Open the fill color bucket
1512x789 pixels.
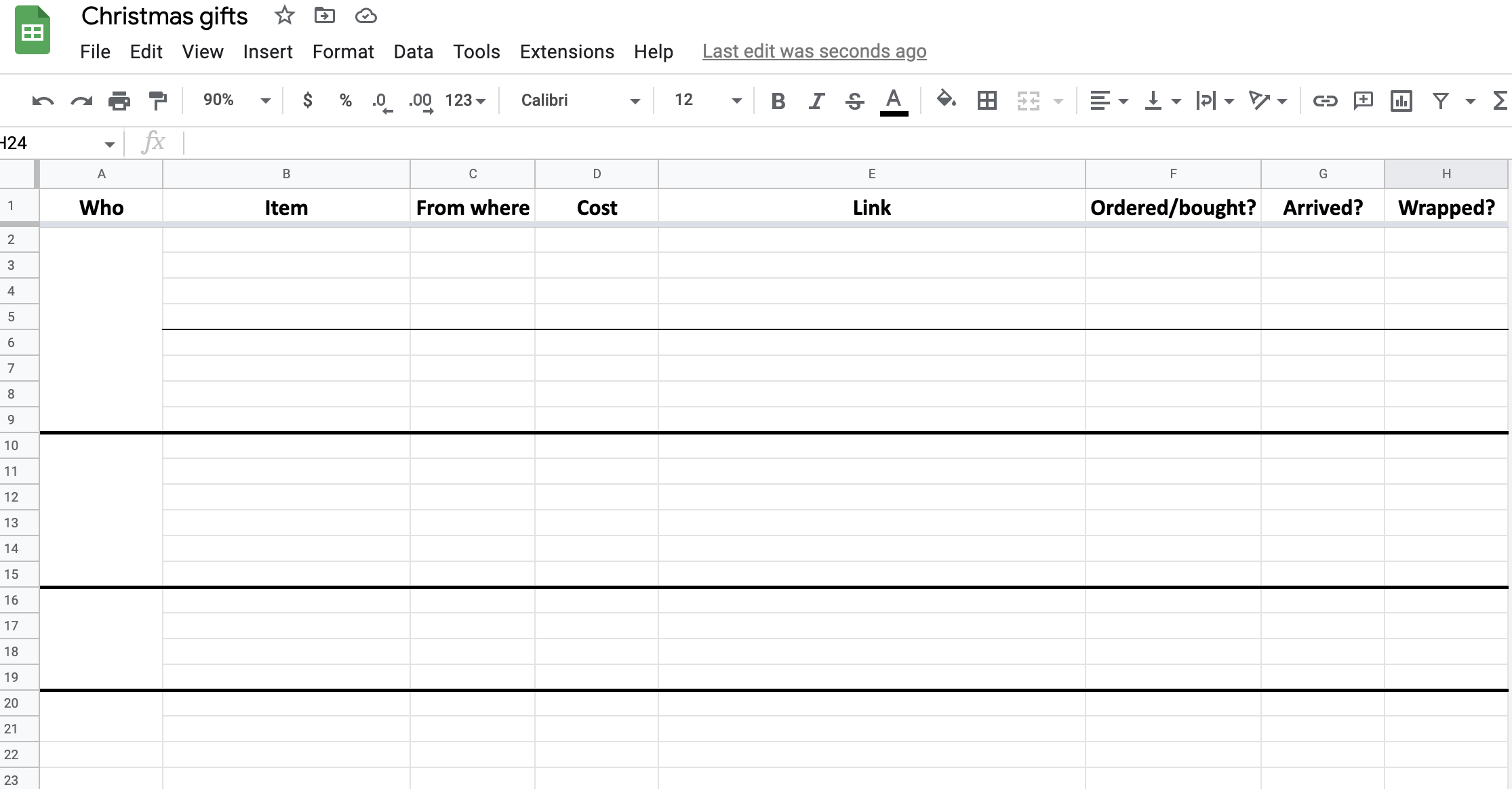pos(946,100)
